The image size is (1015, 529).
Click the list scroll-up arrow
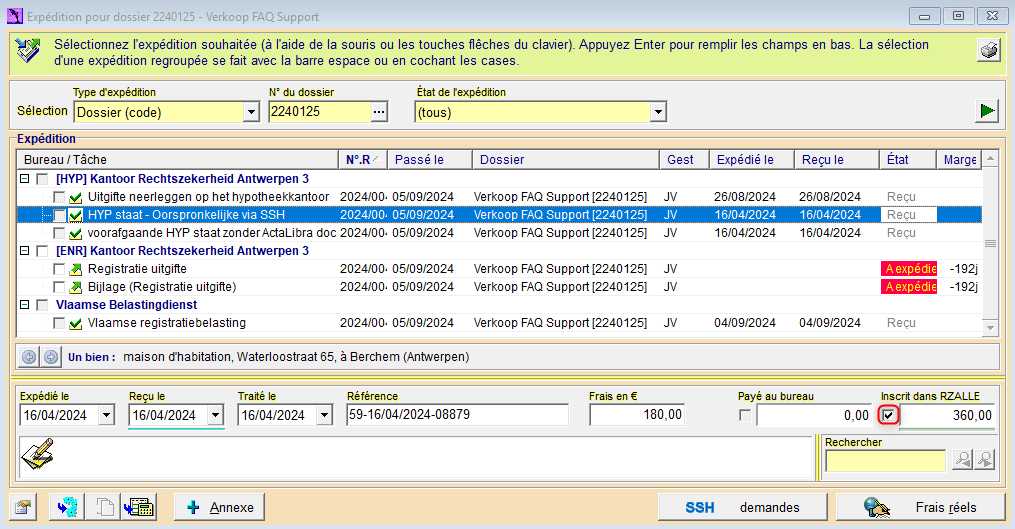click(x=990, y=159)
